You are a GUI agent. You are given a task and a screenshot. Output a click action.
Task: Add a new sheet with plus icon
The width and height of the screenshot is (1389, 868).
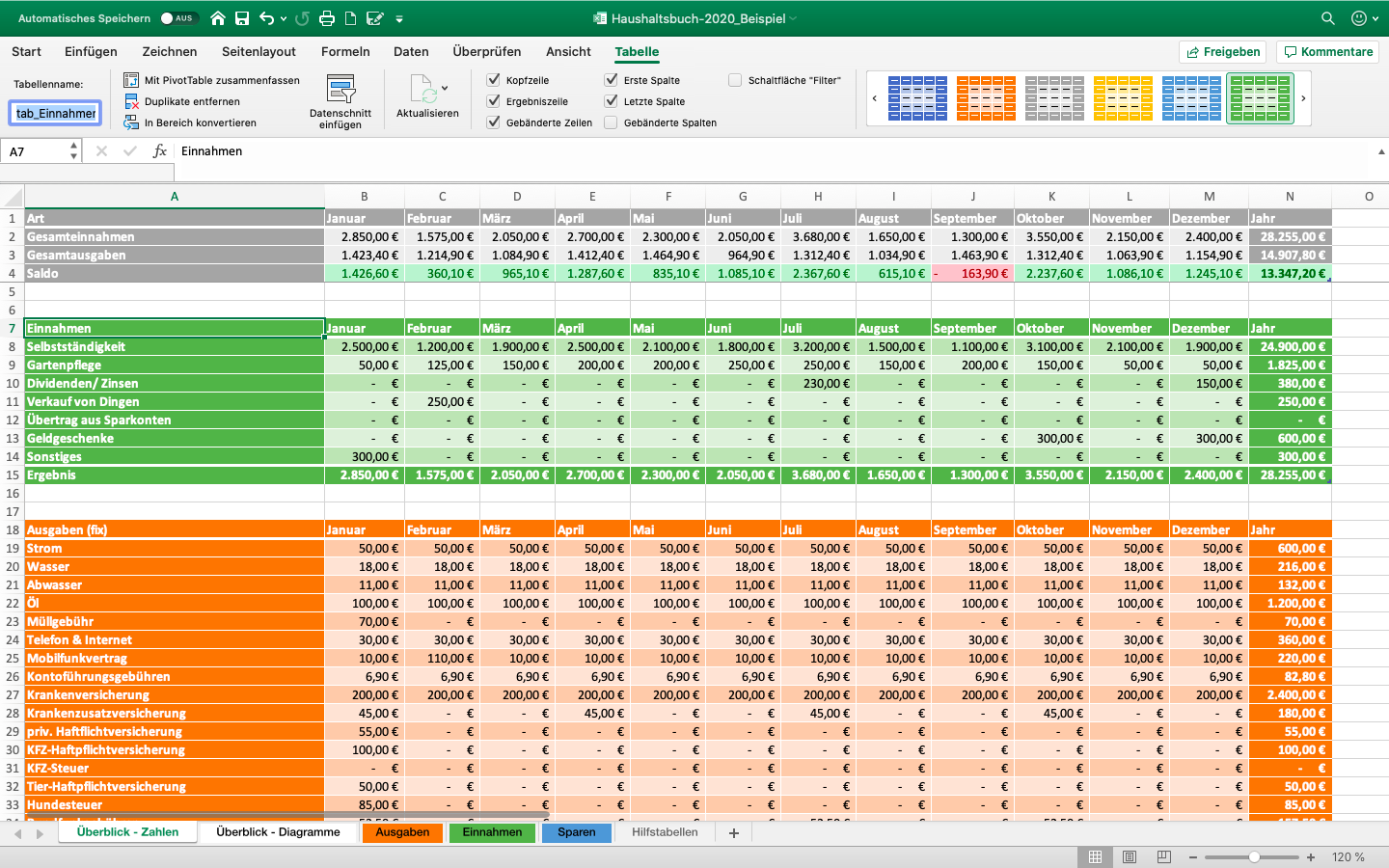click(x=734, y=833)
